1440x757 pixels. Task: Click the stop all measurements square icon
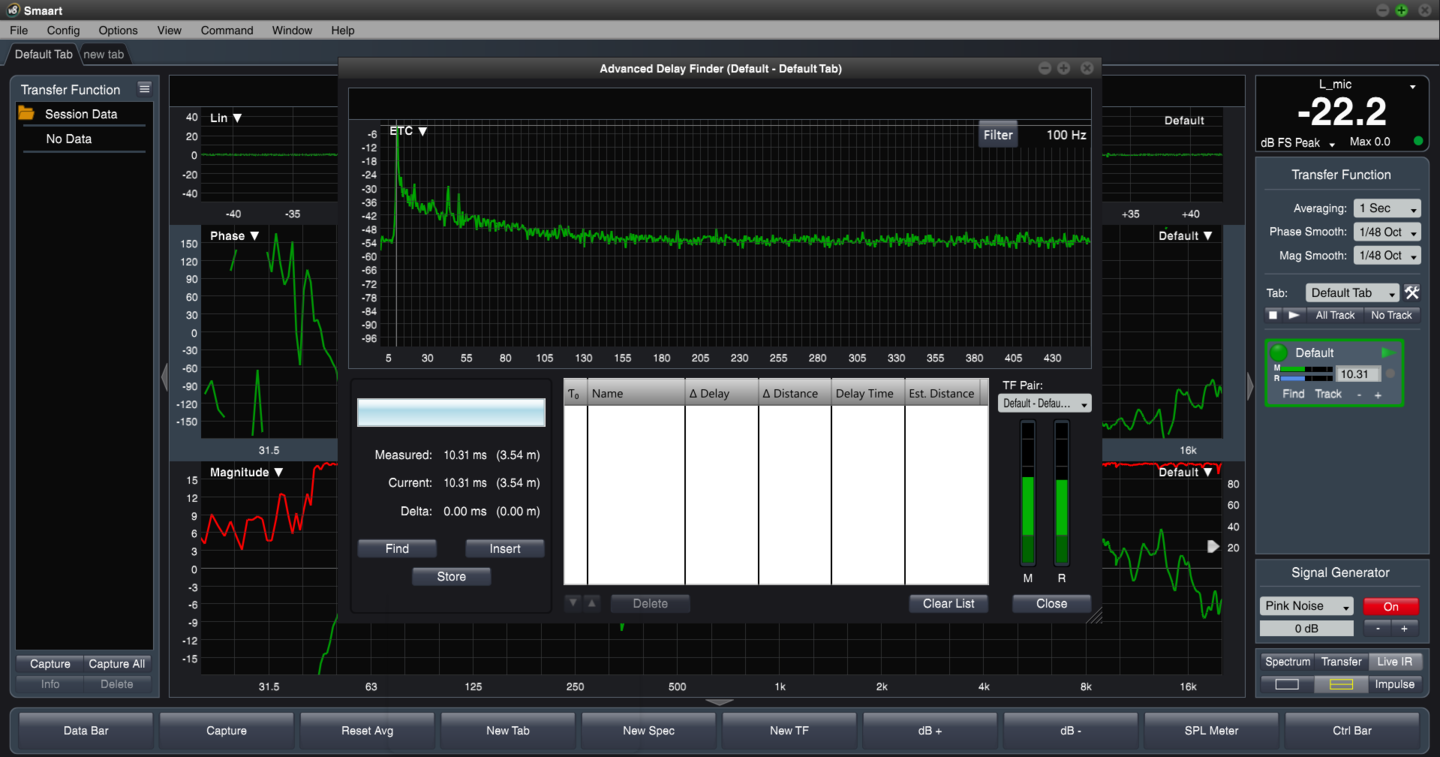coord(1273,315)
